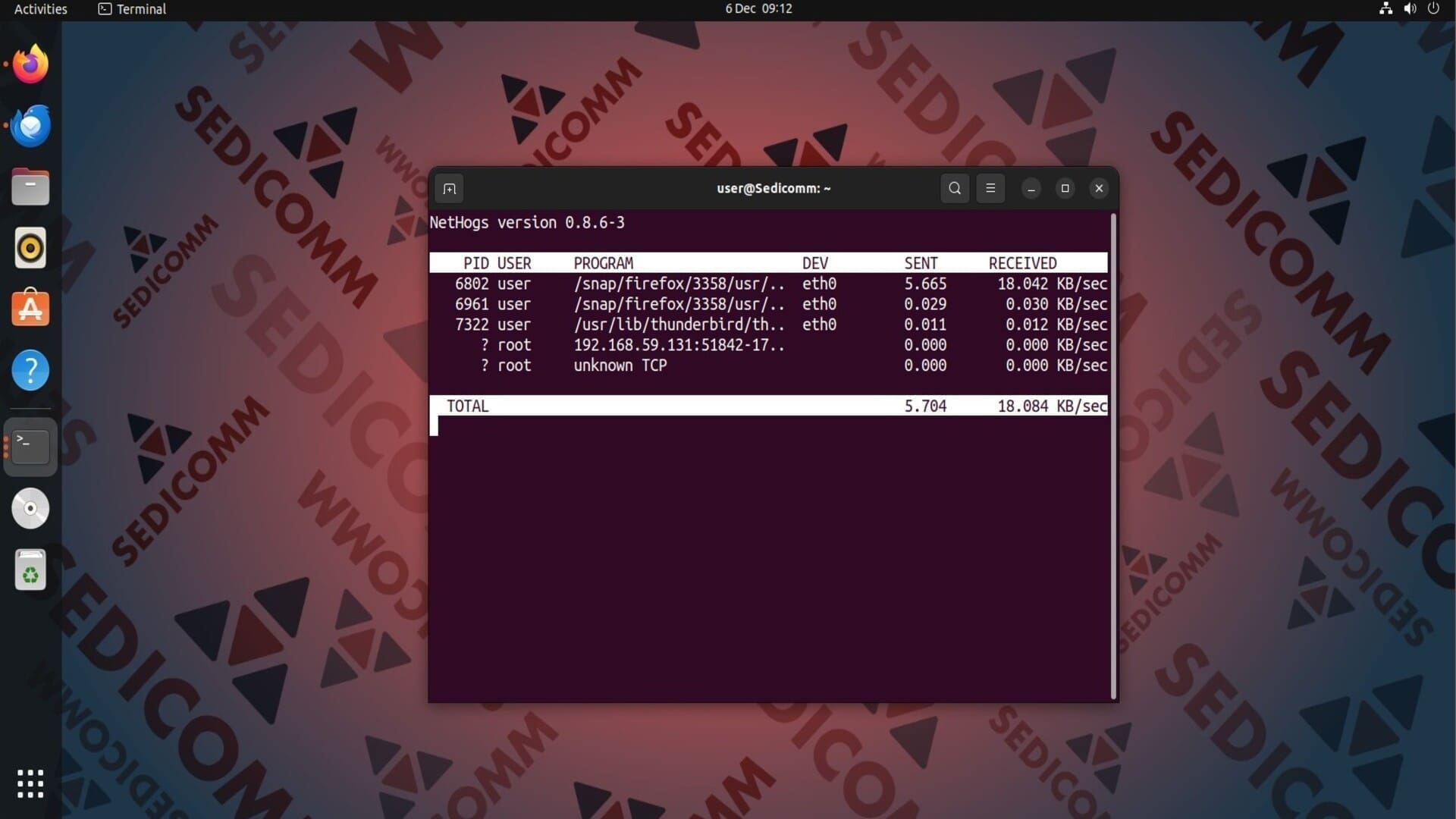1456x819 pixels.
Task: Click the SENT column header
Action: coord(921,263)
